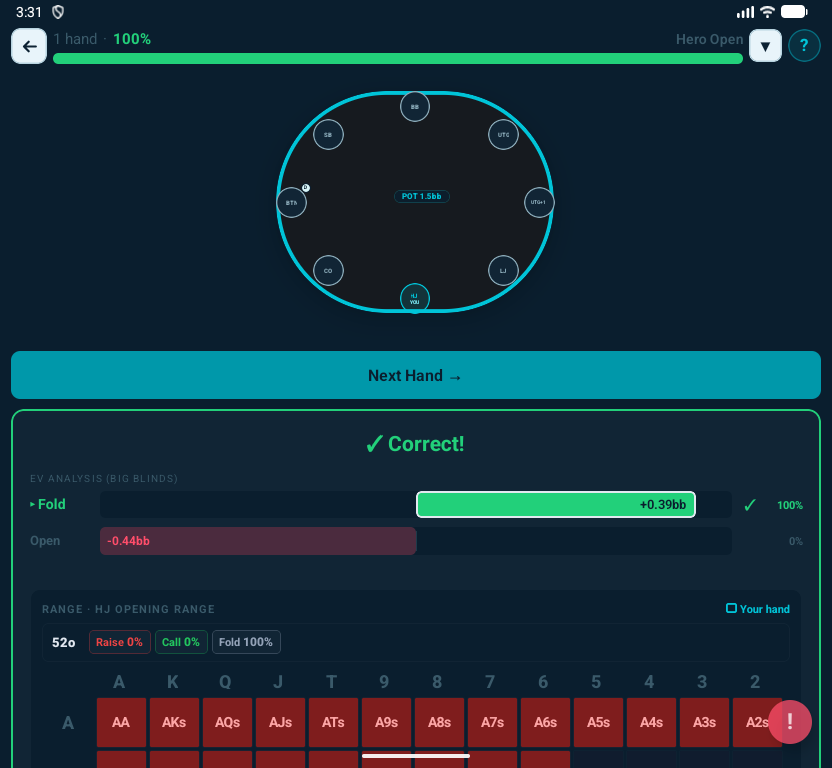The height and width of the screenshot is (768, 832).
Task: Select the UTG+1 seat circle
Action: tap(538, 203)
